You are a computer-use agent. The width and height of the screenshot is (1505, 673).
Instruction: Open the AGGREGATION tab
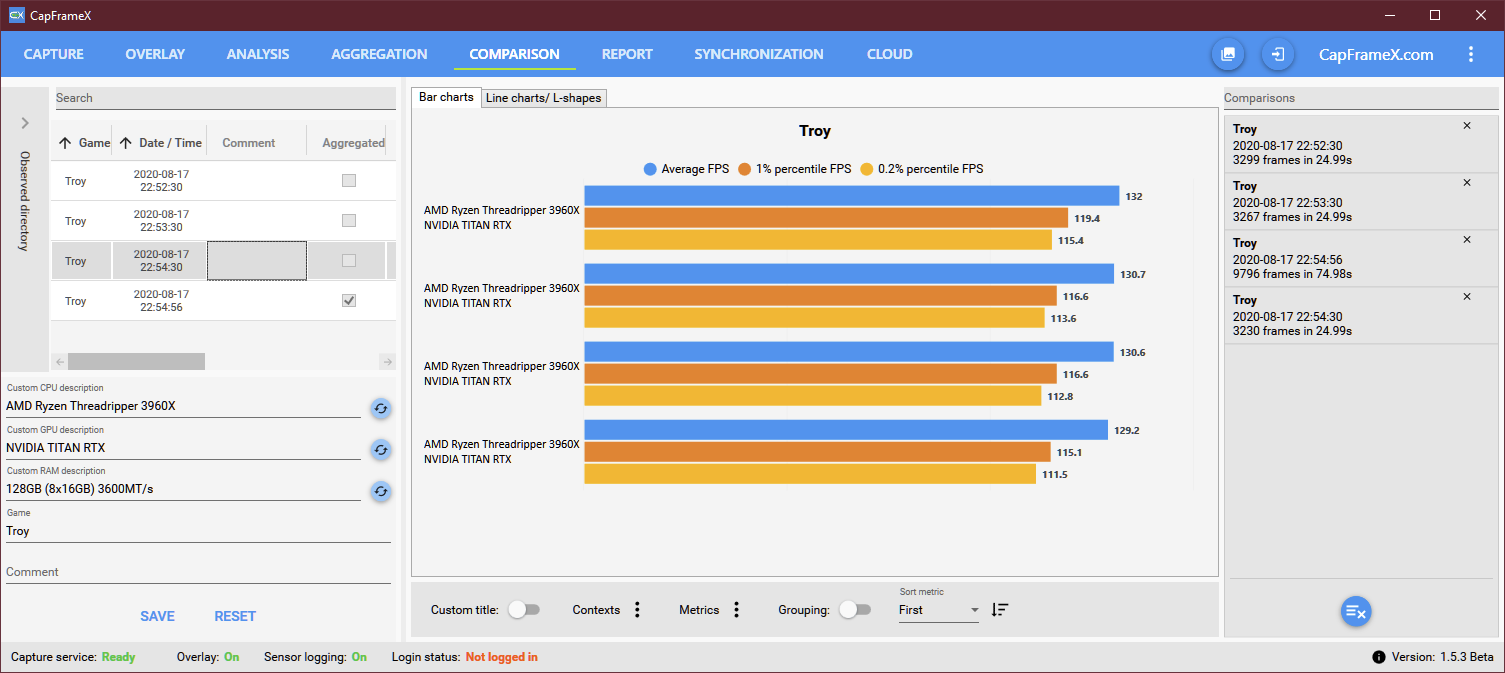(x=379, y=54)
